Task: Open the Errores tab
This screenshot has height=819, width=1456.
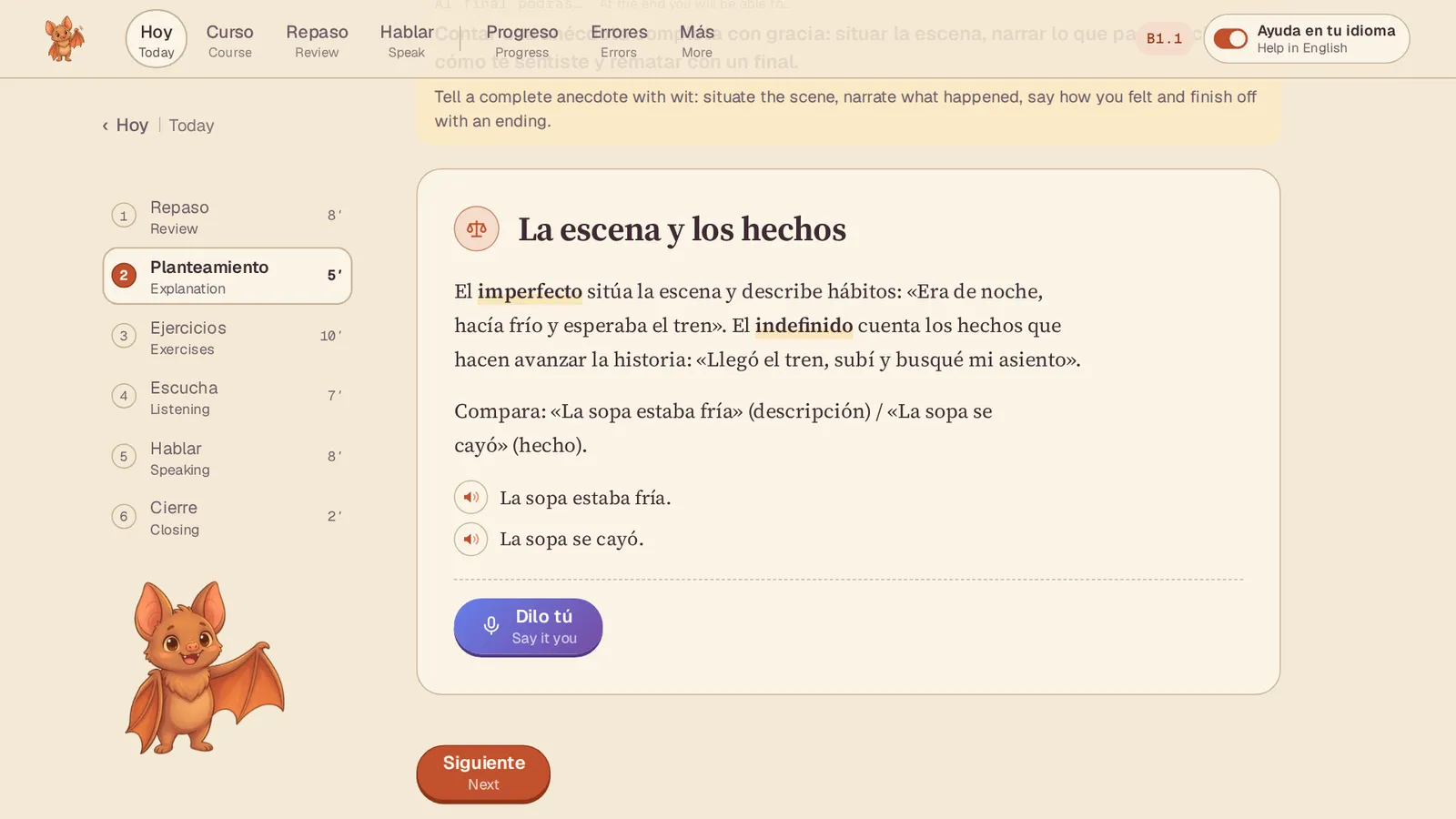Action: point(619,40)
